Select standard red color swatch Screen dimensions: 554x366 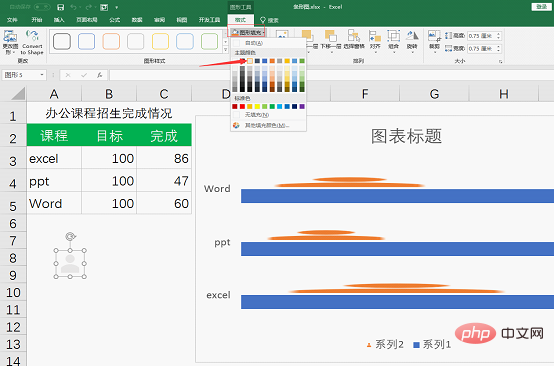tap(242, 106)
